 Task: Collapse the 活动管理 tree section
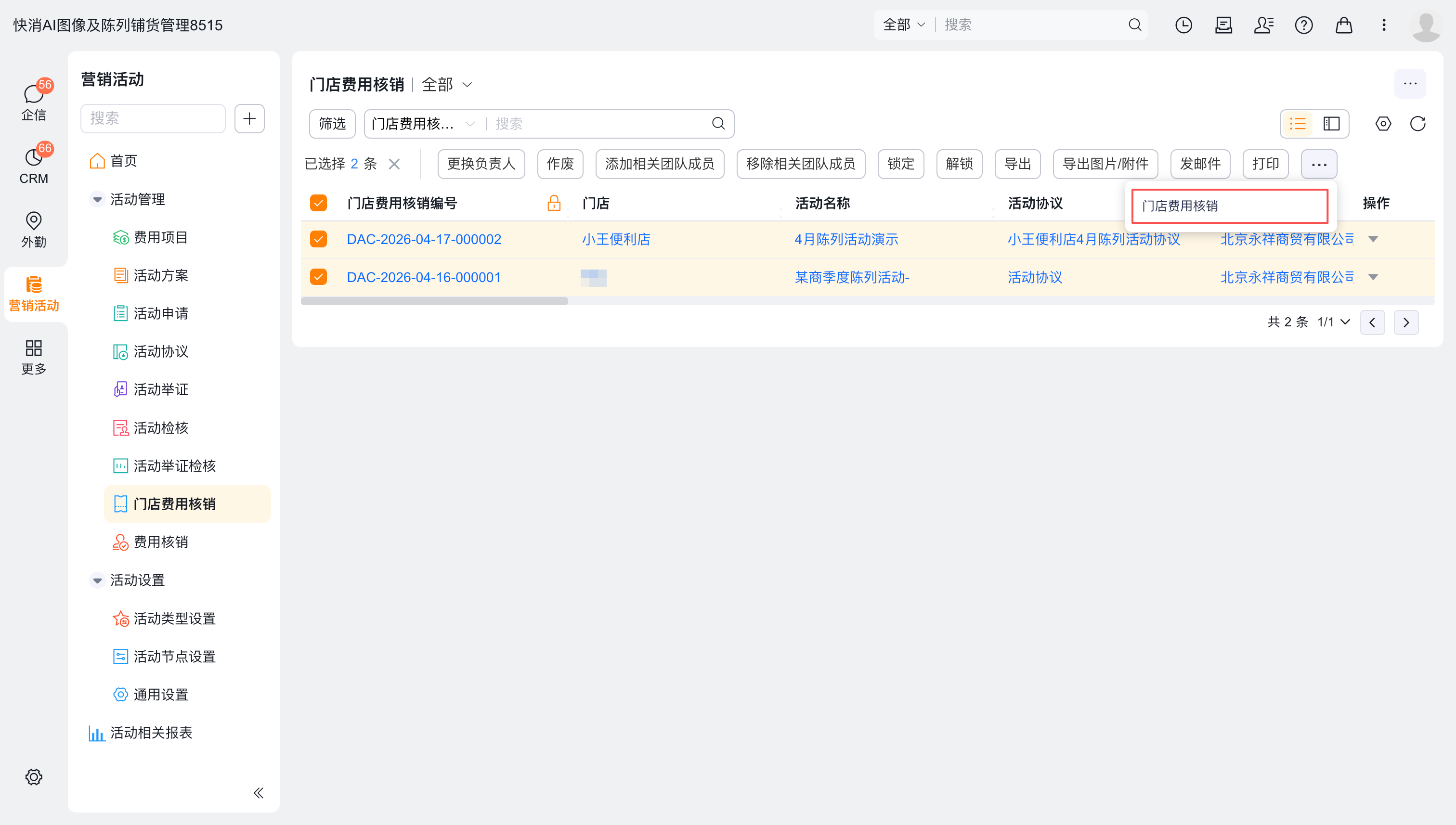coord(97,199)
